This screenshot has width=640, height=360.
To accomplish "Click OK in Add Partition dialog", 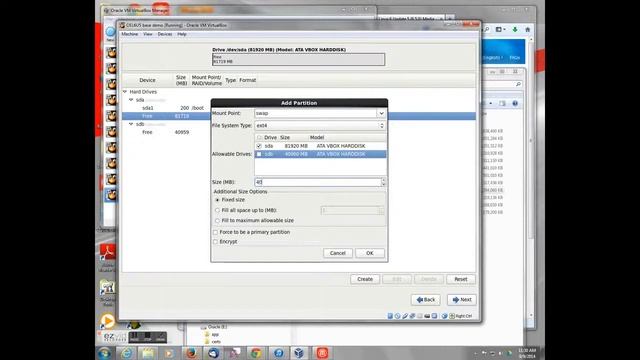I will (x=370, y=253).
